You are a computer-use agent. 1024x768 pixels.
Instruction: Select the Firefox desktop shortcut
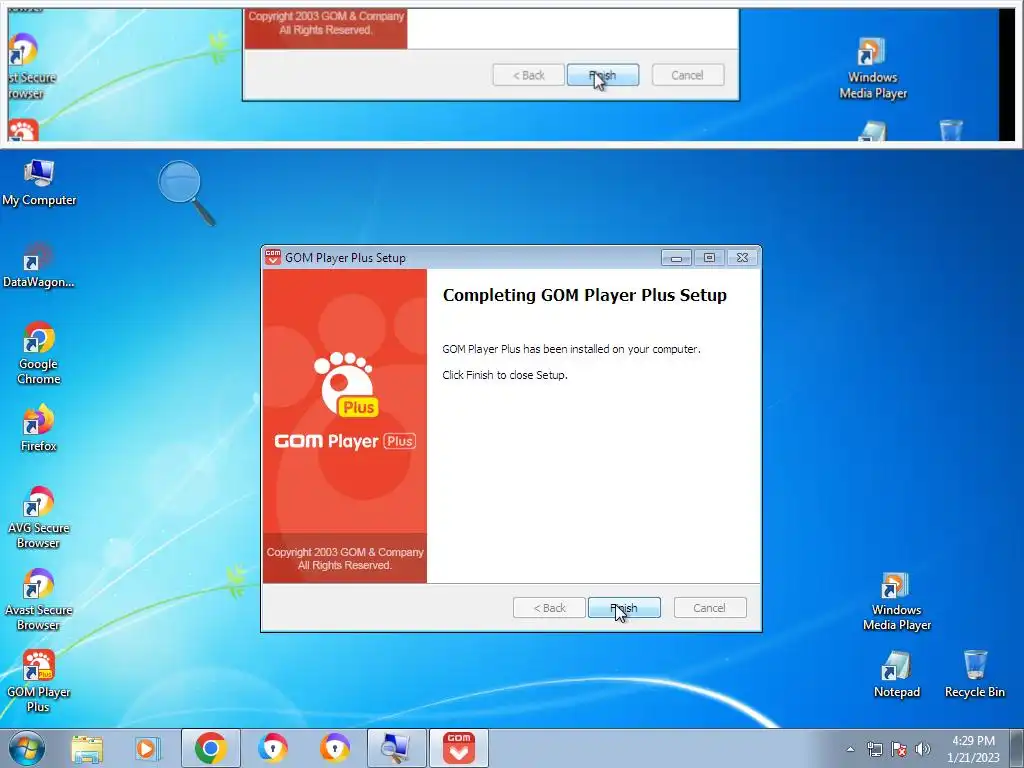pos(38,428)
